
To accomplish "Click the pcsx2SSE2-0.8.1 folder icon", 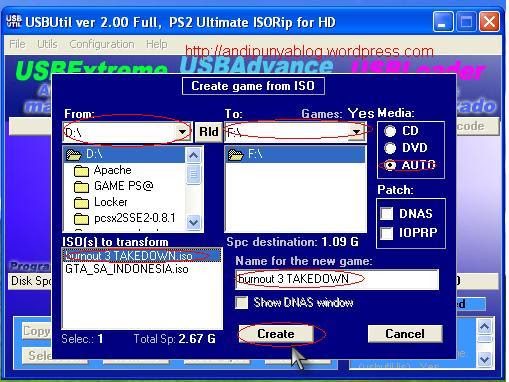I will (x=81, y=218).
